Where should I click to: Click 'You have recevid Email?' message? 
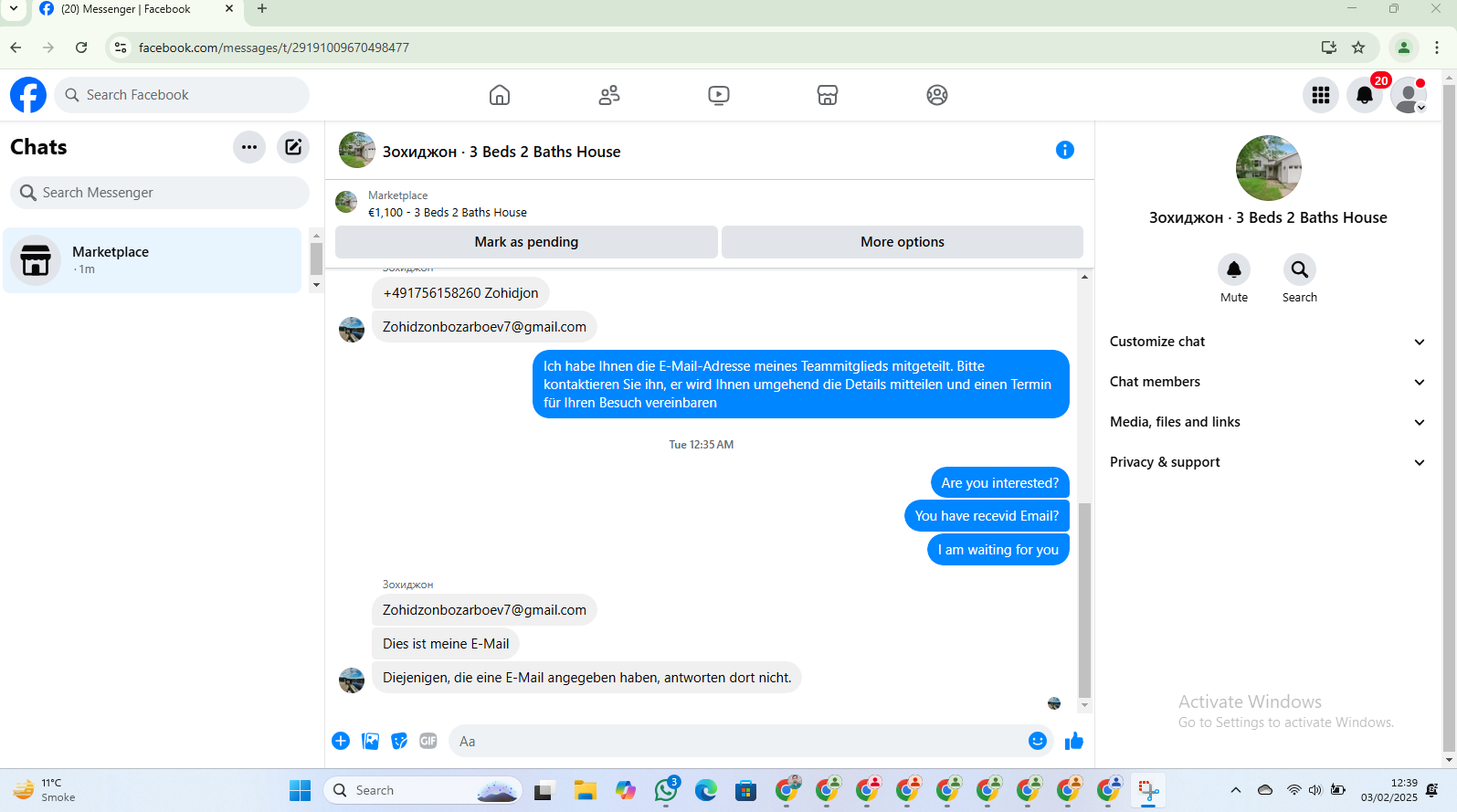click(x=987, y=516)
